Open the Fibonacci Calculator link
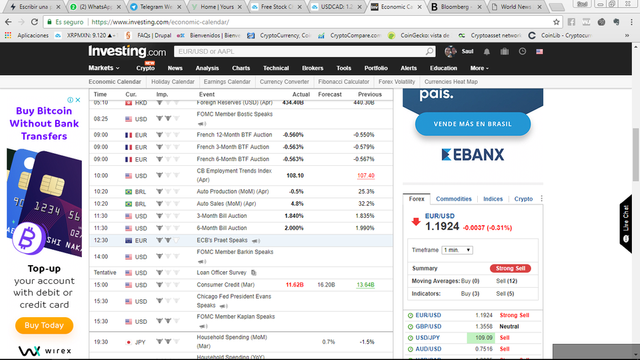This screenshot has height=360, width=640. point(343,82)
